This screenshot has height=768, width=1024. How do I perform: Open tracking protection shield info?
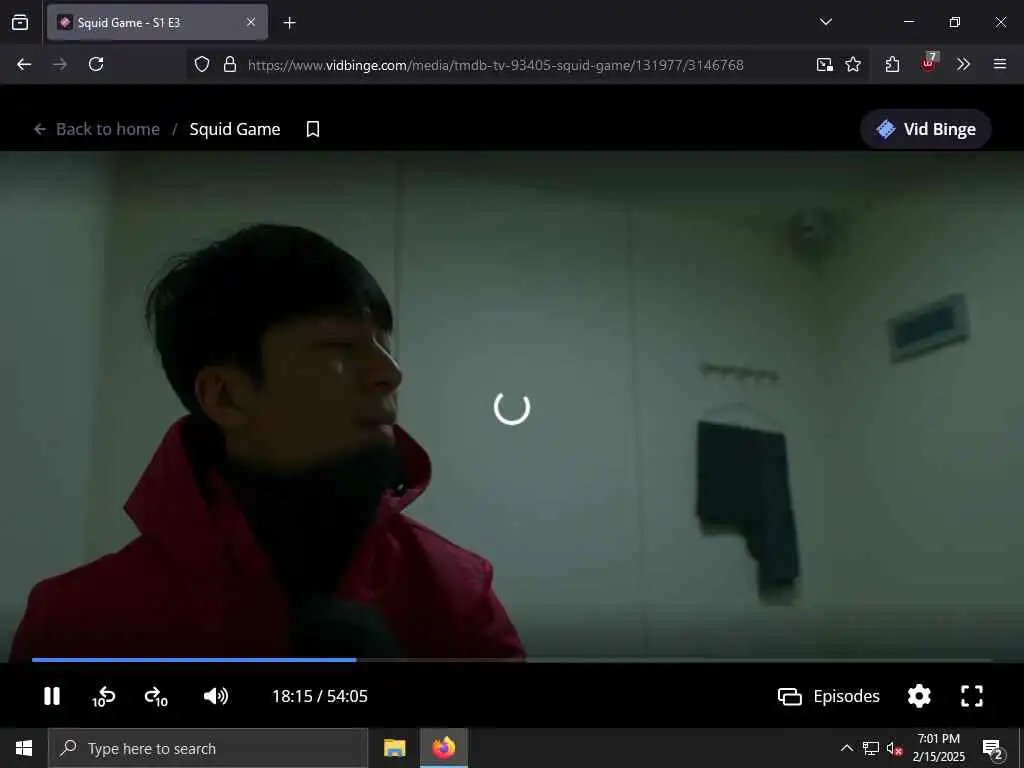[x=202, y=65]
